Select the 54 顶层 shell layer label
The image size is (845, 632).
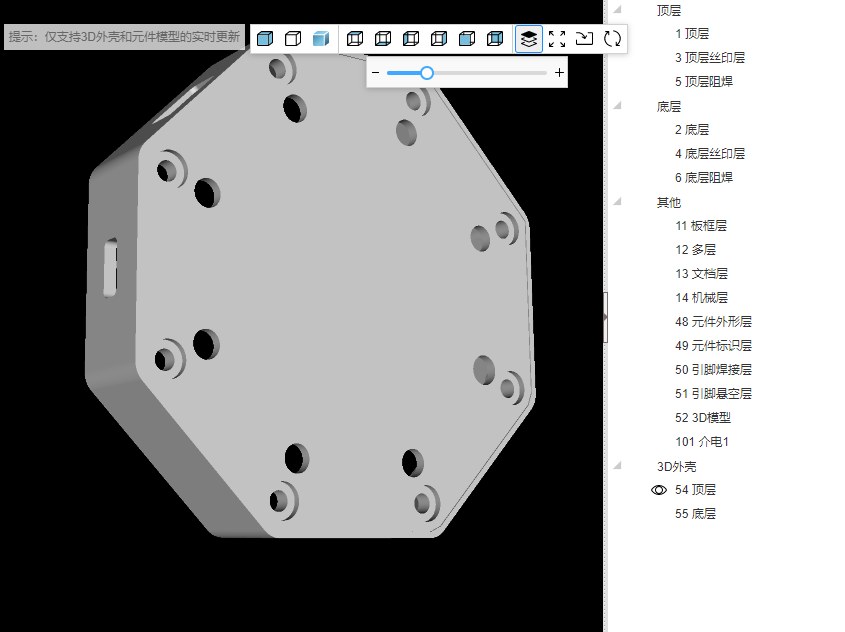695,490
